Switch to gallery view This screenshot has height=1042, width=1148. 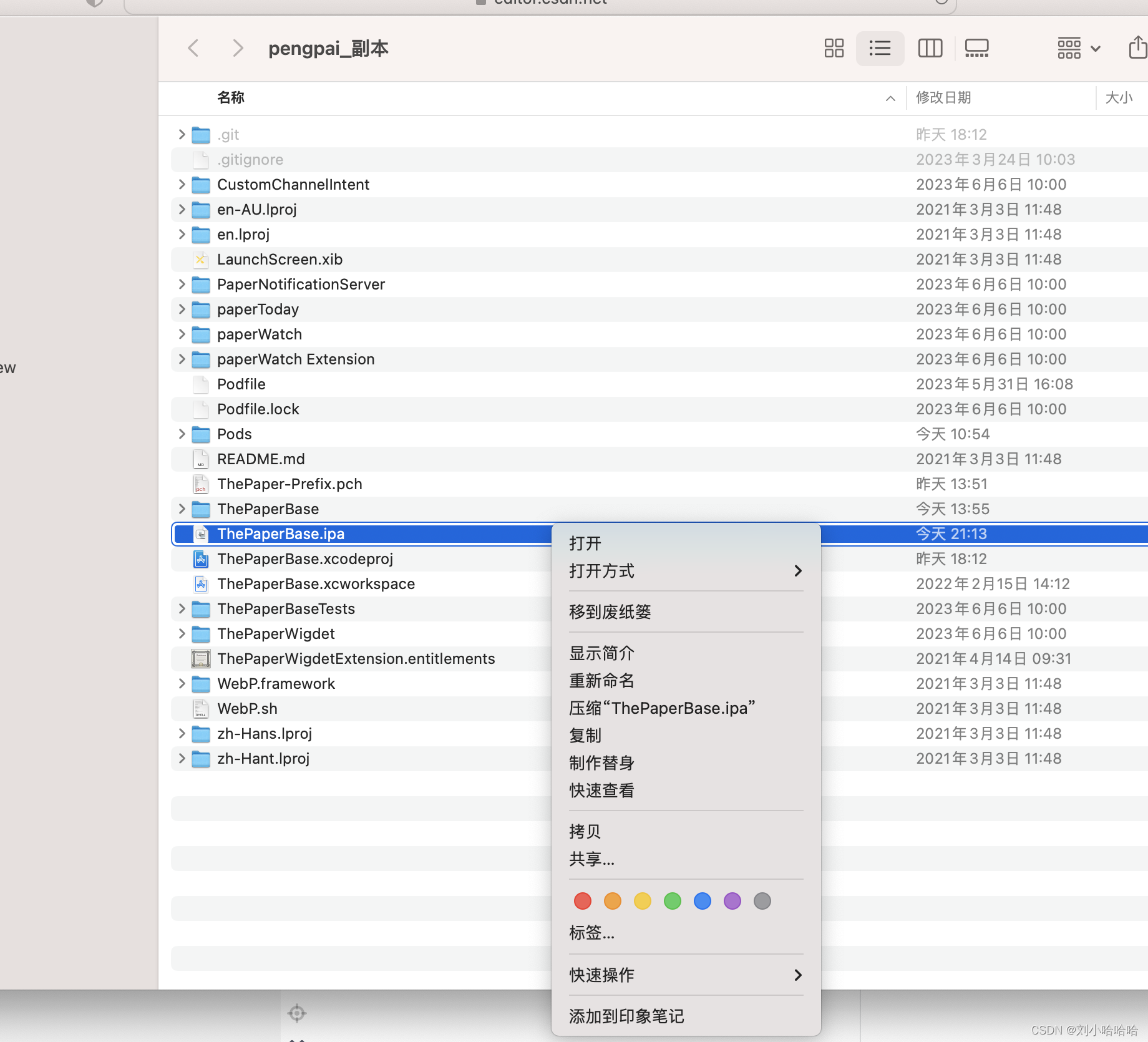coord(976,48)
